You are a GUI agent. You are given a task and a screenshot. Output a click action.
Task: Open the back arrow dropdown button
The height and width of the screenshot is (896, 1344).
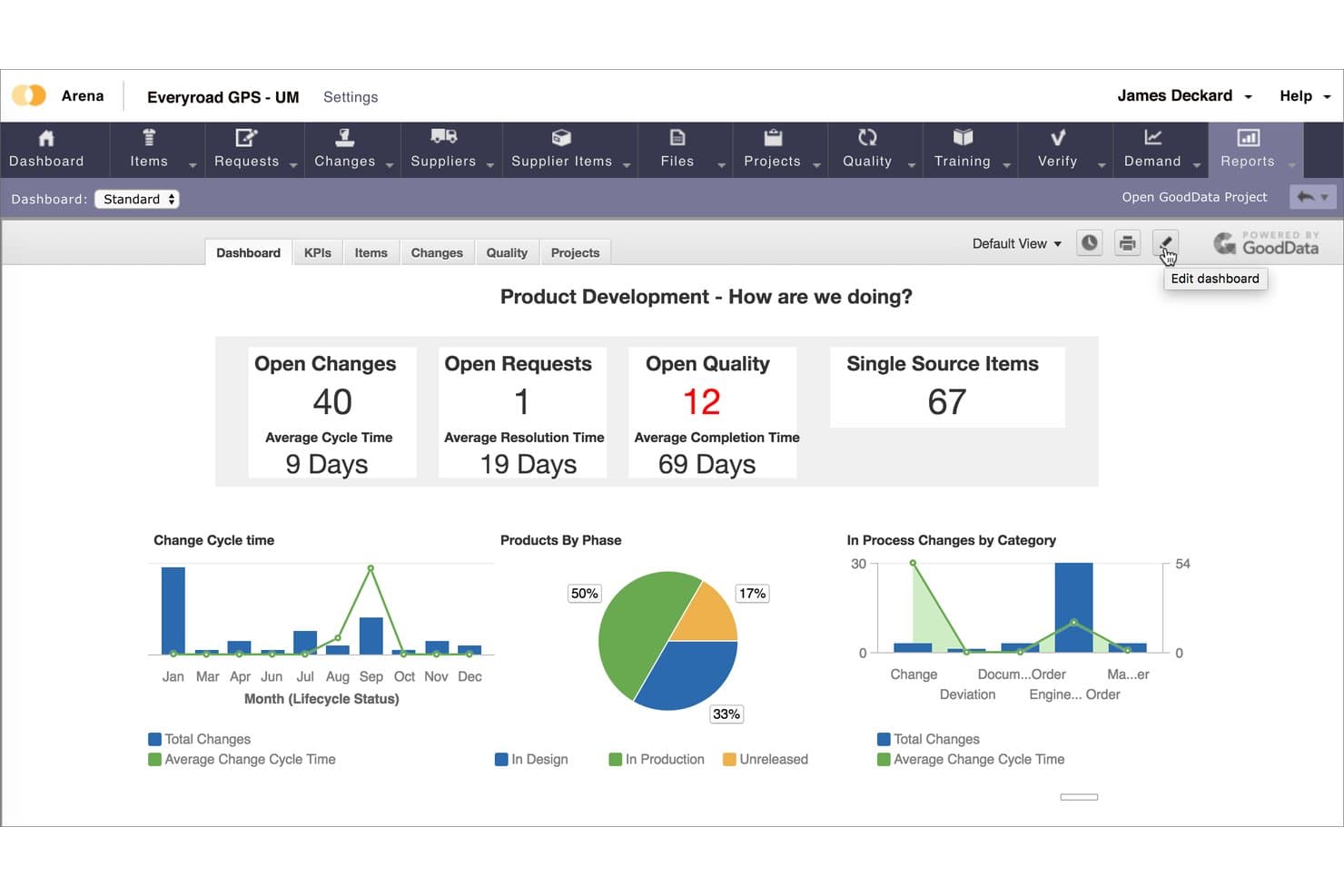pyautogui.click(x=1312, y=197)
